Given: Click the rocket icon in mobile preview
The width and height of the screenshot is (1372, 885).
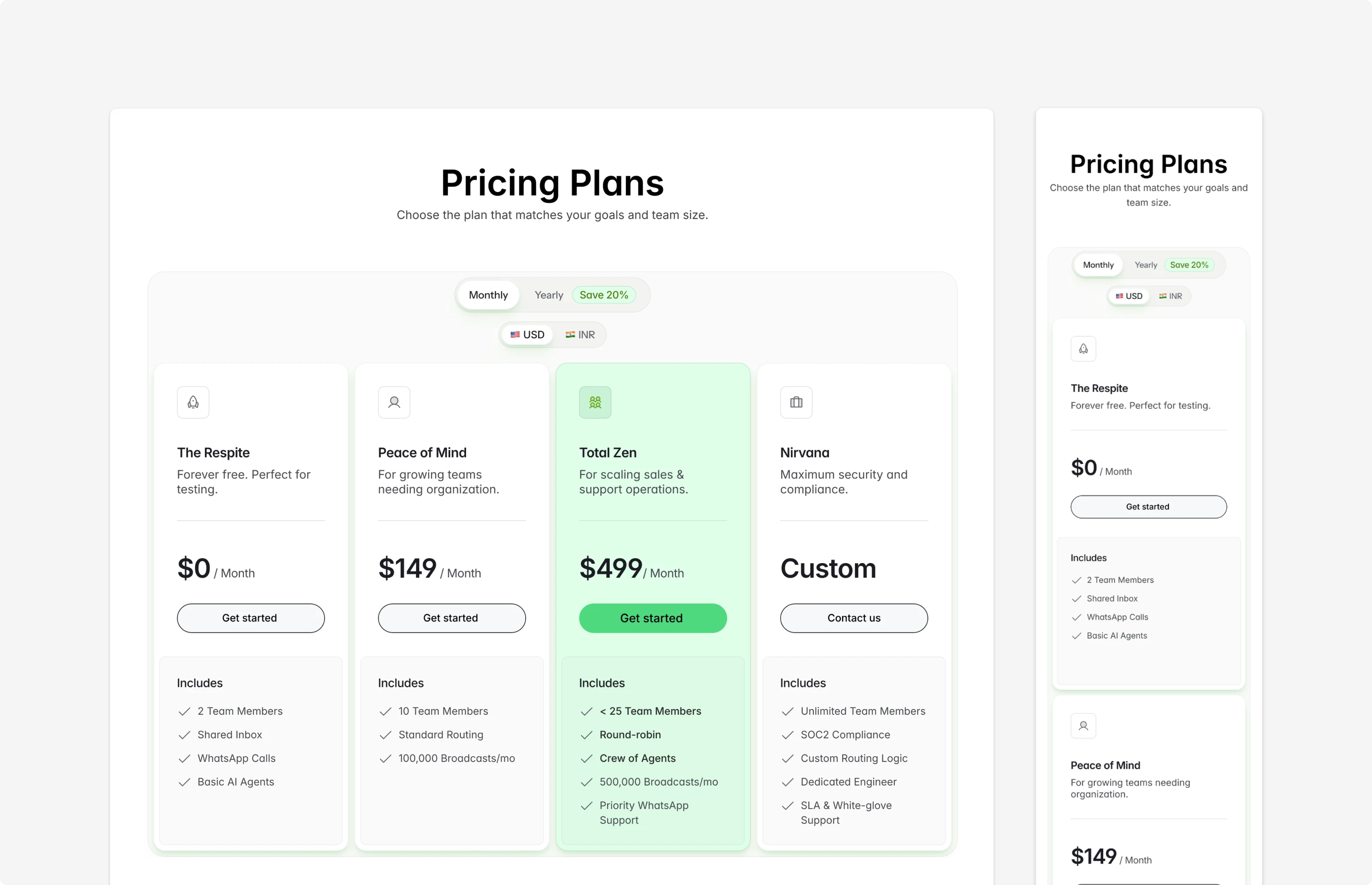Looking at the screenshot, I should pyautogui.click(x=1083, y=349).
